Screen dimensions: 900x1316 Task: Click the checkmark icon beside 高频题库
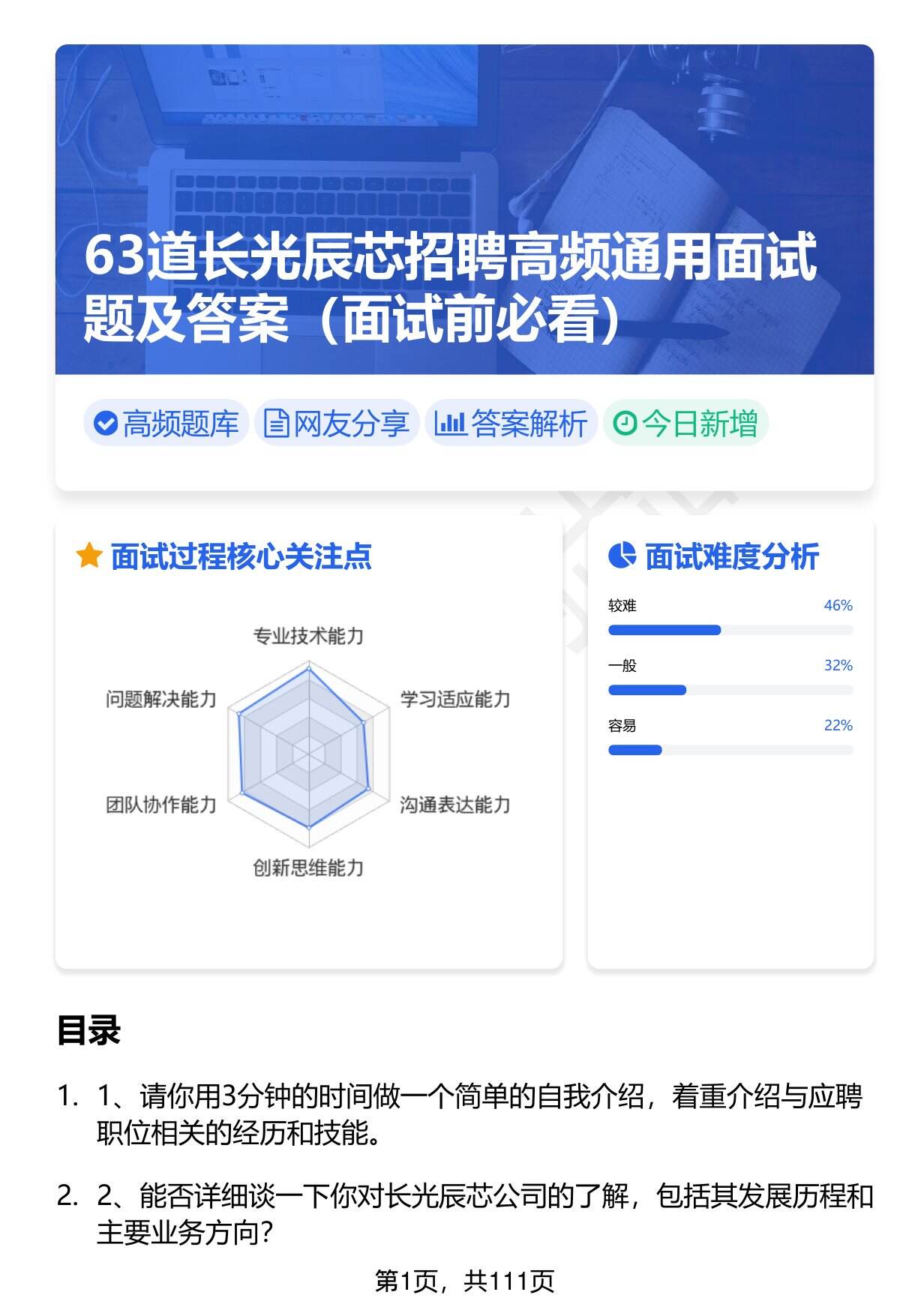click(106, 424)
